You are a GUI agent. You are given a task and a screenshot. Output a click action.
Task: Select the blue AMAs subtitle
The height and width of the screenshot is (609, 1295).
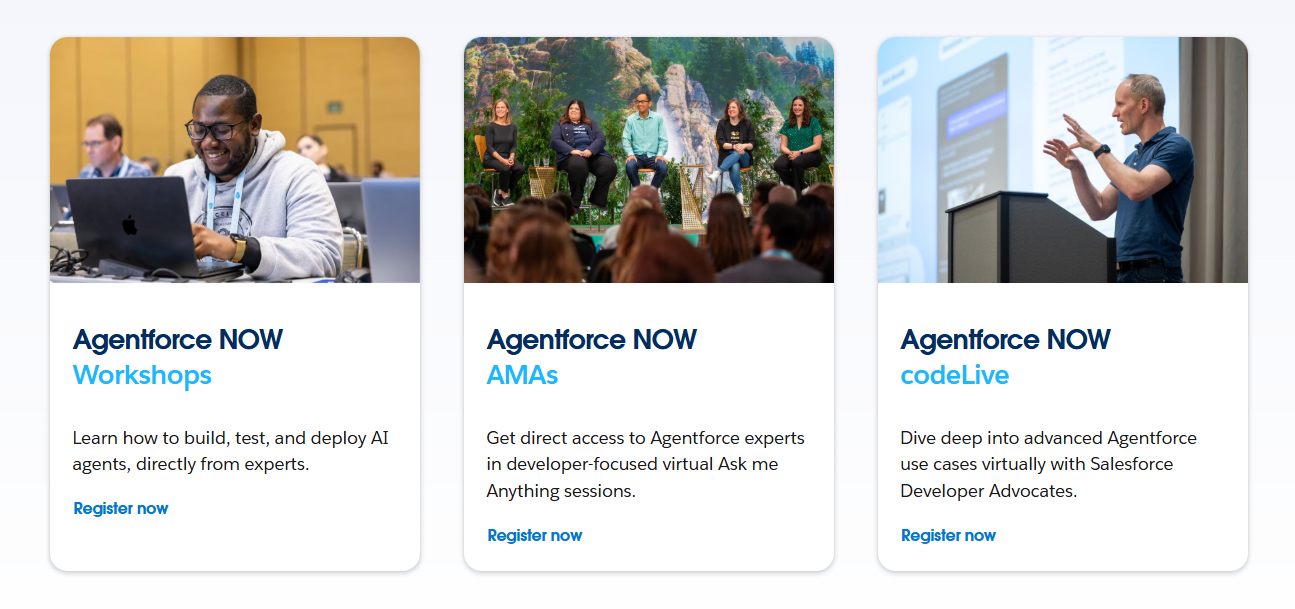click(522, 375)
